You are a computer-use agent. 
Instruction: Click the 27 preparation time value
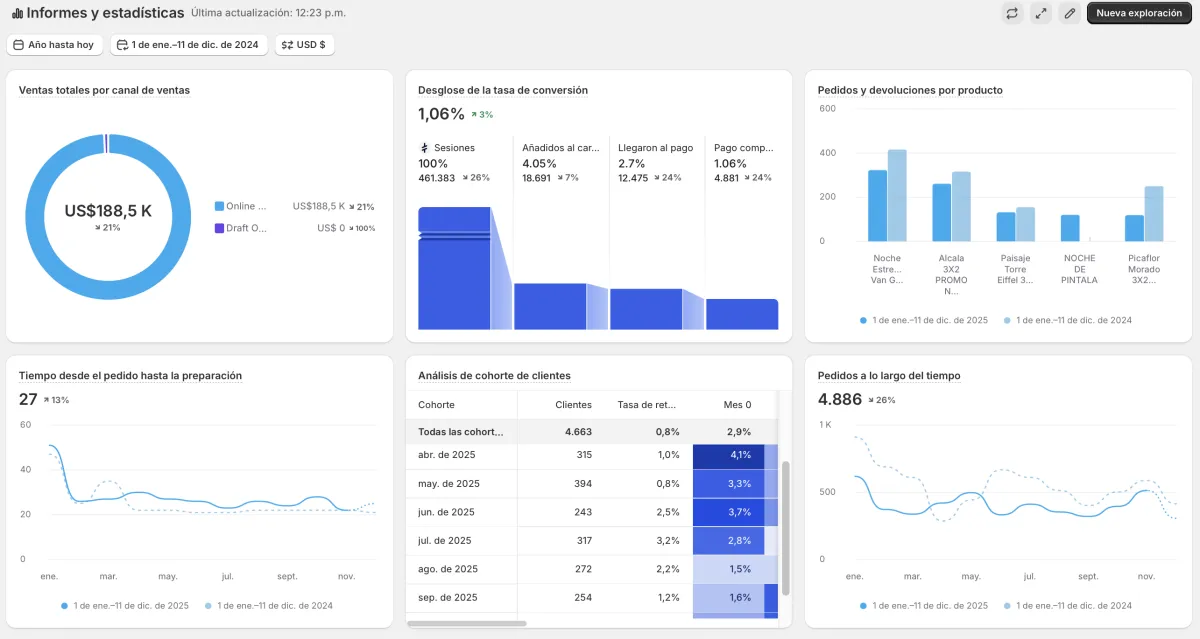click(28, 399)
